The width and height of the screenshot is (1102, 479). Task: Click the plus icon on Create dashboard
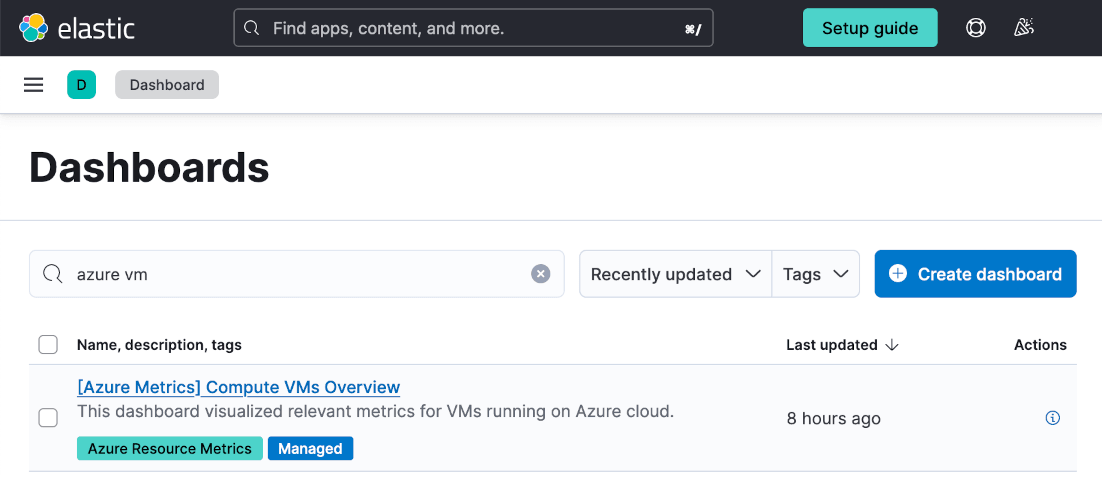point(898,274)
